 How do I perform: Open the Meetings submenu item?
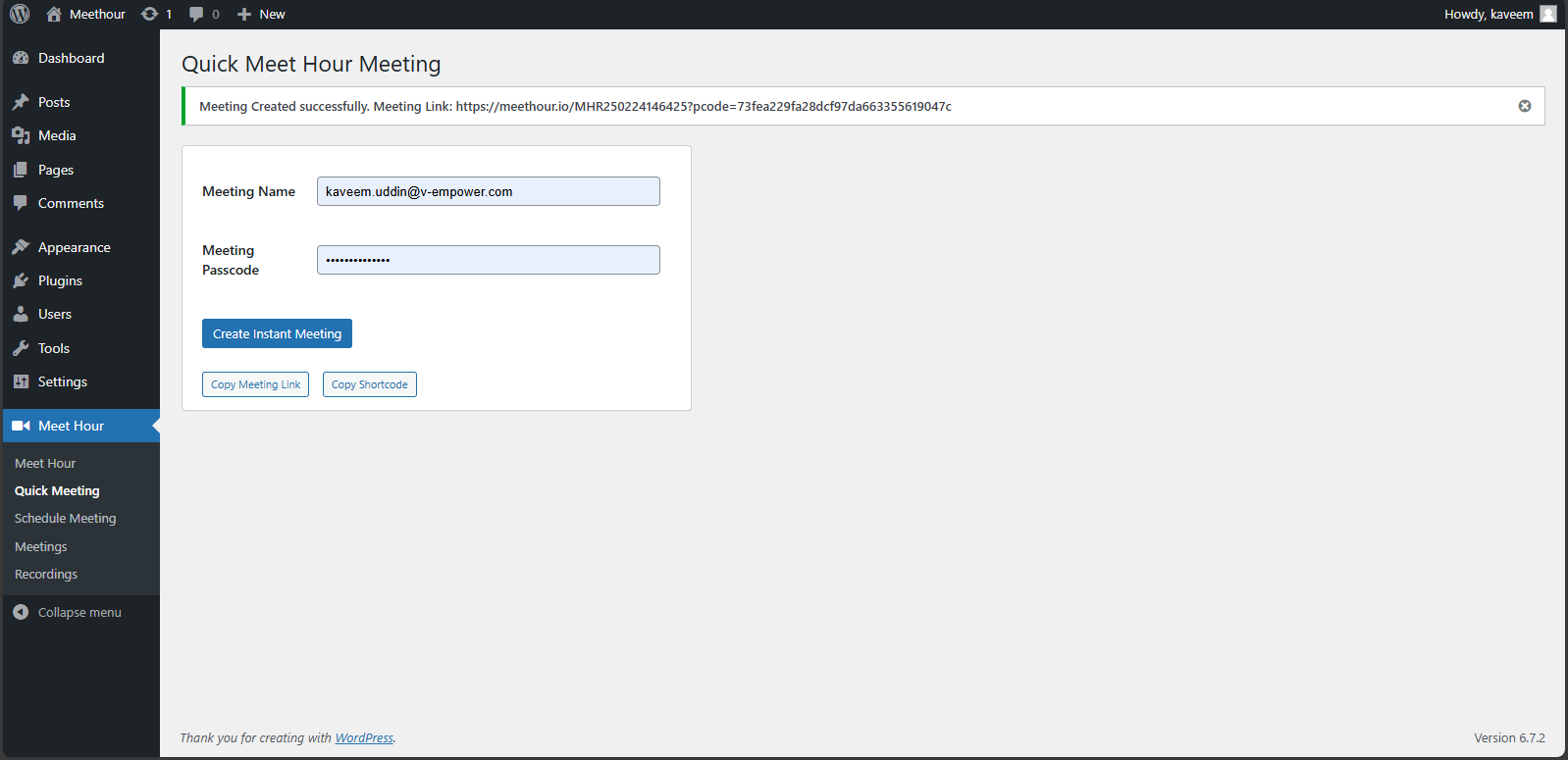[x=41, y=546]
